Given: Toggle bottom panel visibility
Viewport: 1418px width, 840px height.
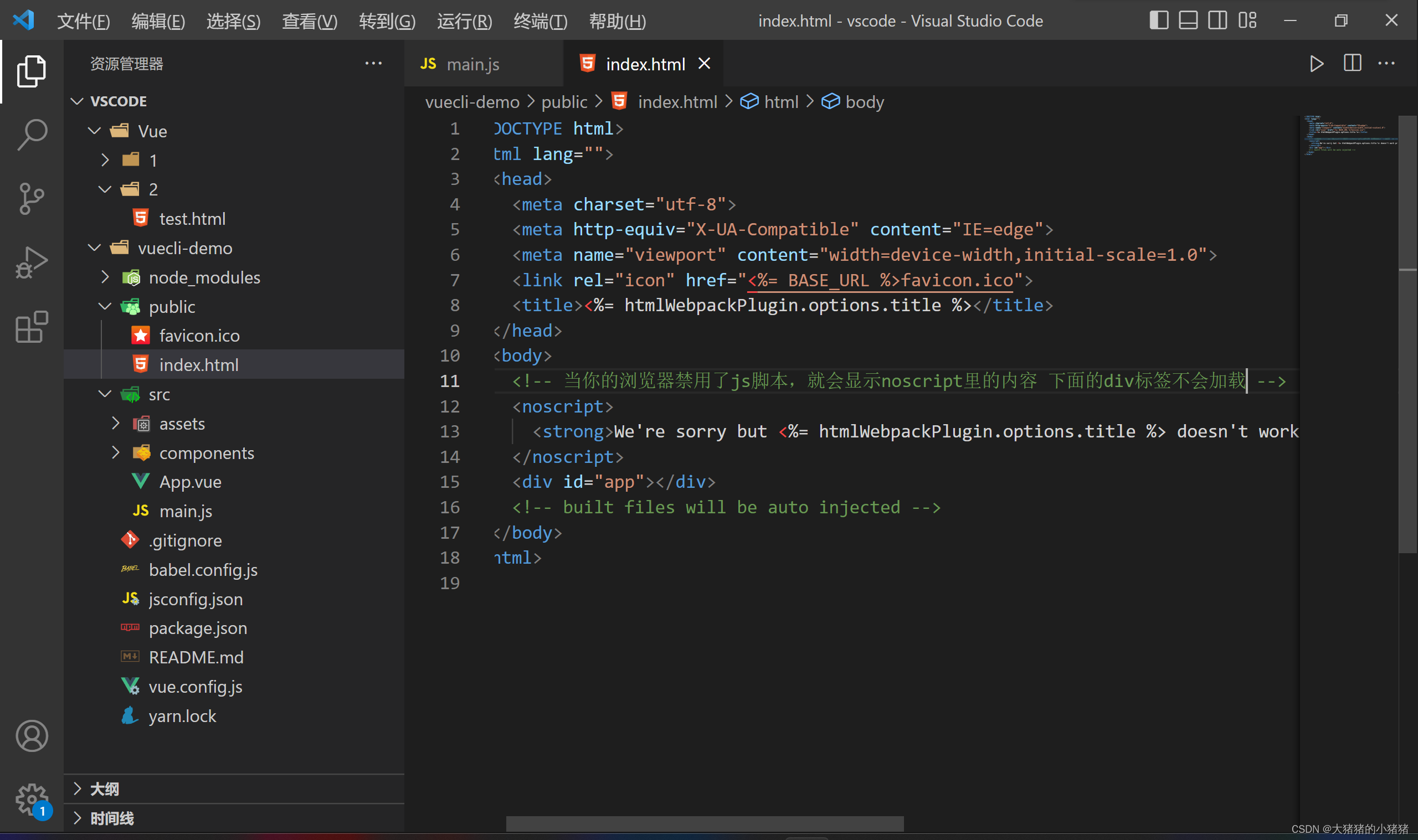Looking at the screenshot, I should [x=1188, y=20].
